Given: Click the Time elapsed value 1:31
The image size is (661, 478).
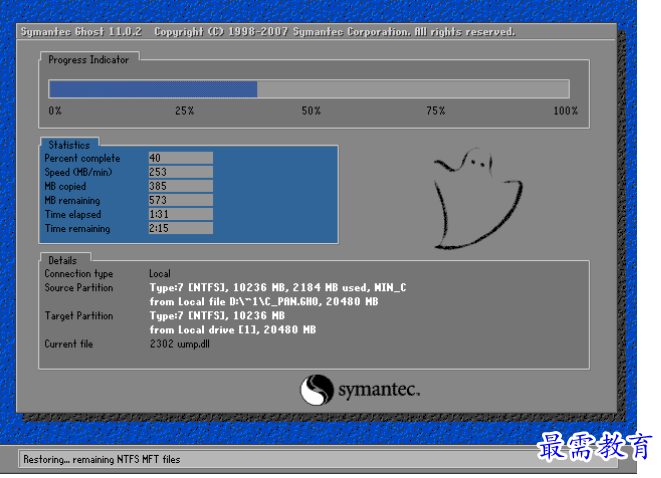Looking at the screenshot, I should click(x=180, y=214).
